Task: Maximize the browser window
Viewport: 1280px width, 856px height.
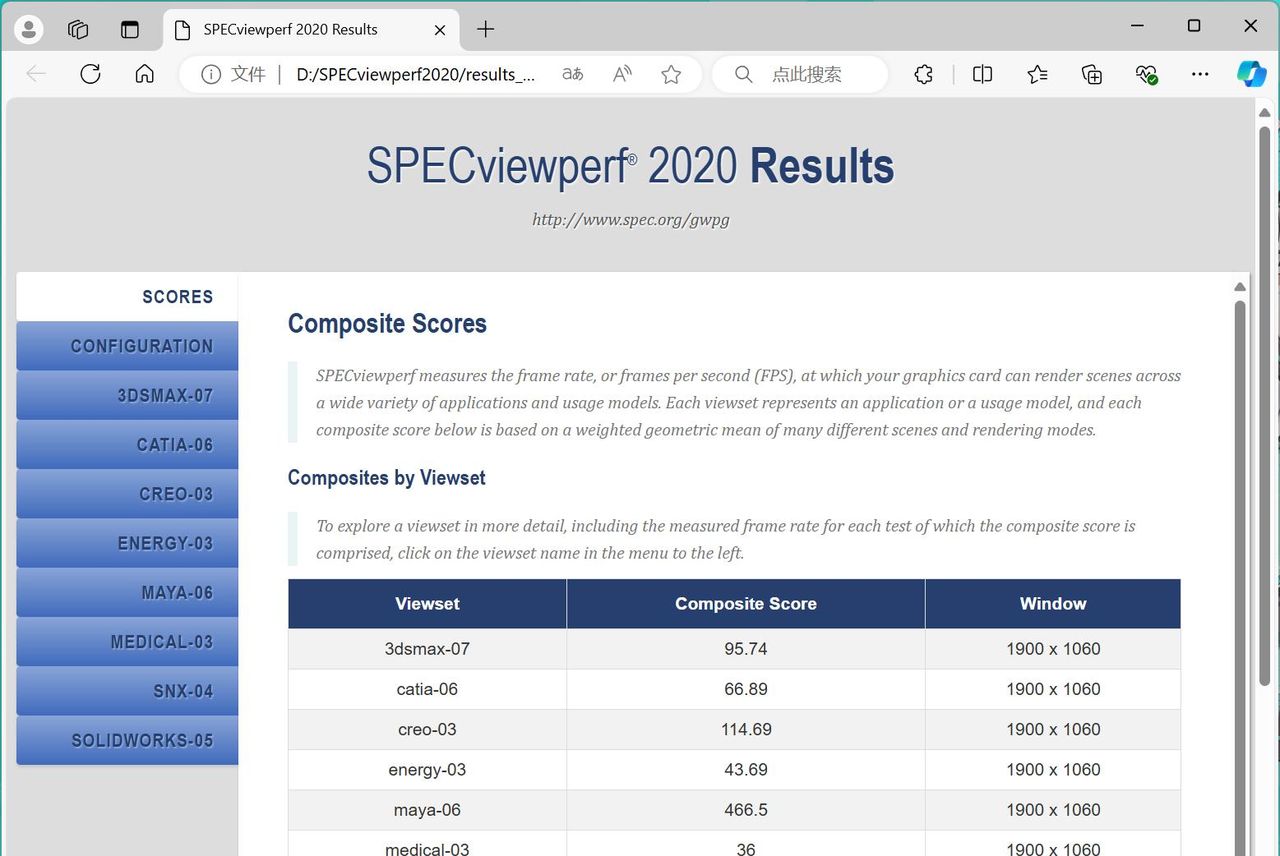Action: coord(1194,26)
